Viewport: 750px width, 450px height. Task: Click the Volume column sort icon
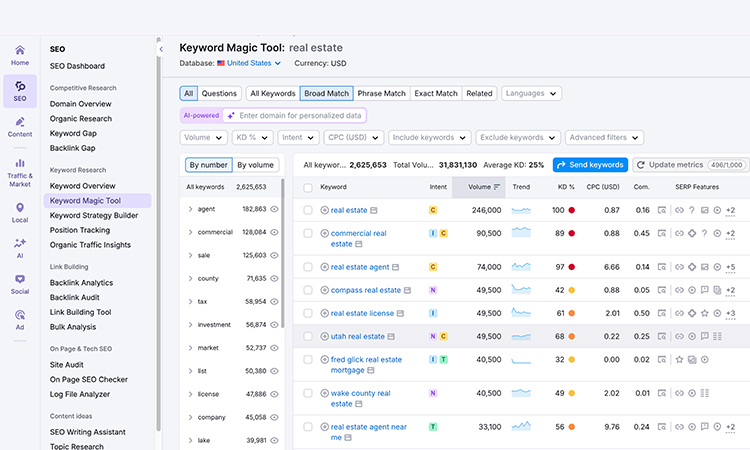pyautogui.click(x=497, y=187)
